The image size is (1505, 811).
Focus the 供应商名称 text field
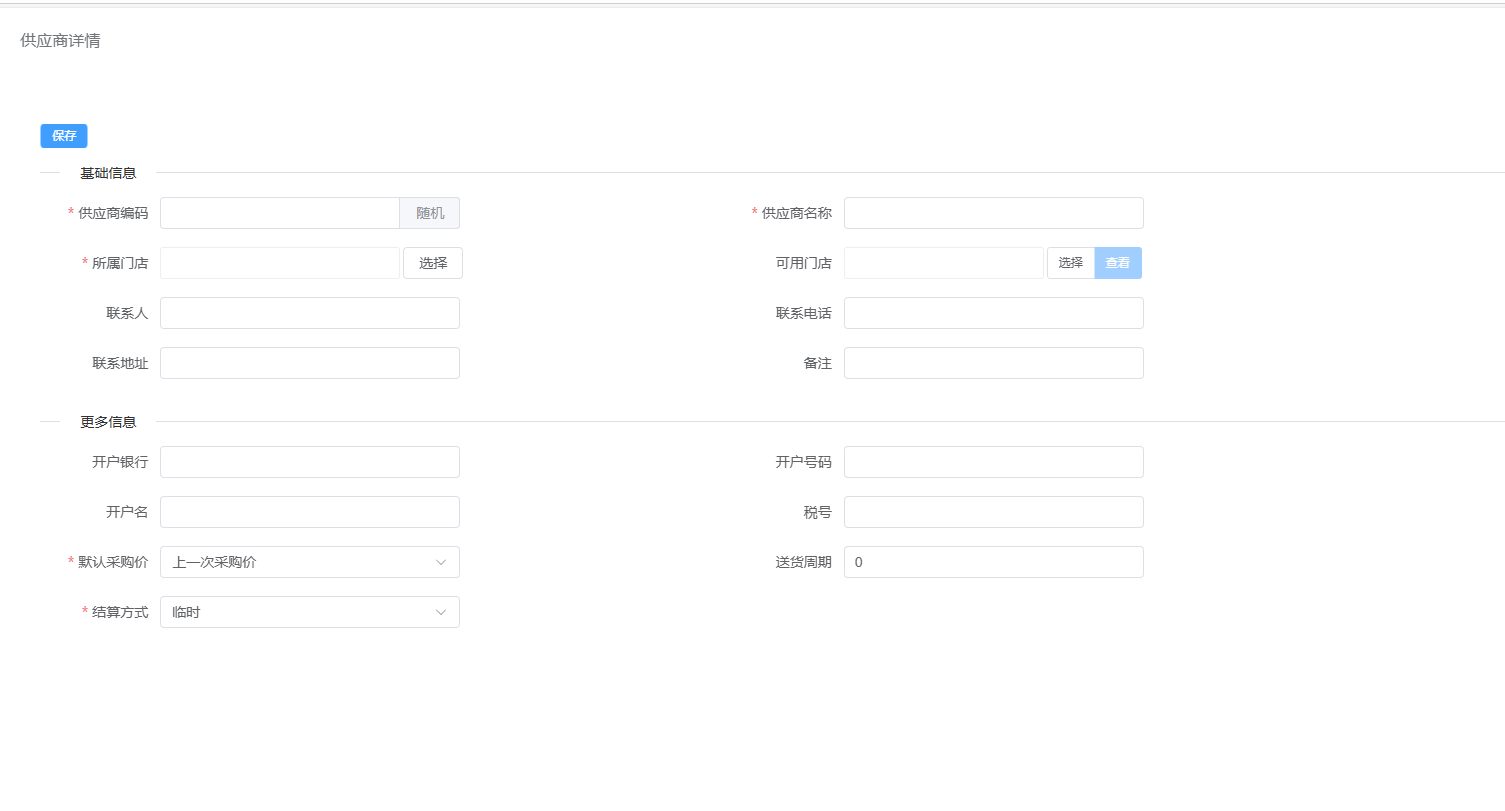coord(993,213)
